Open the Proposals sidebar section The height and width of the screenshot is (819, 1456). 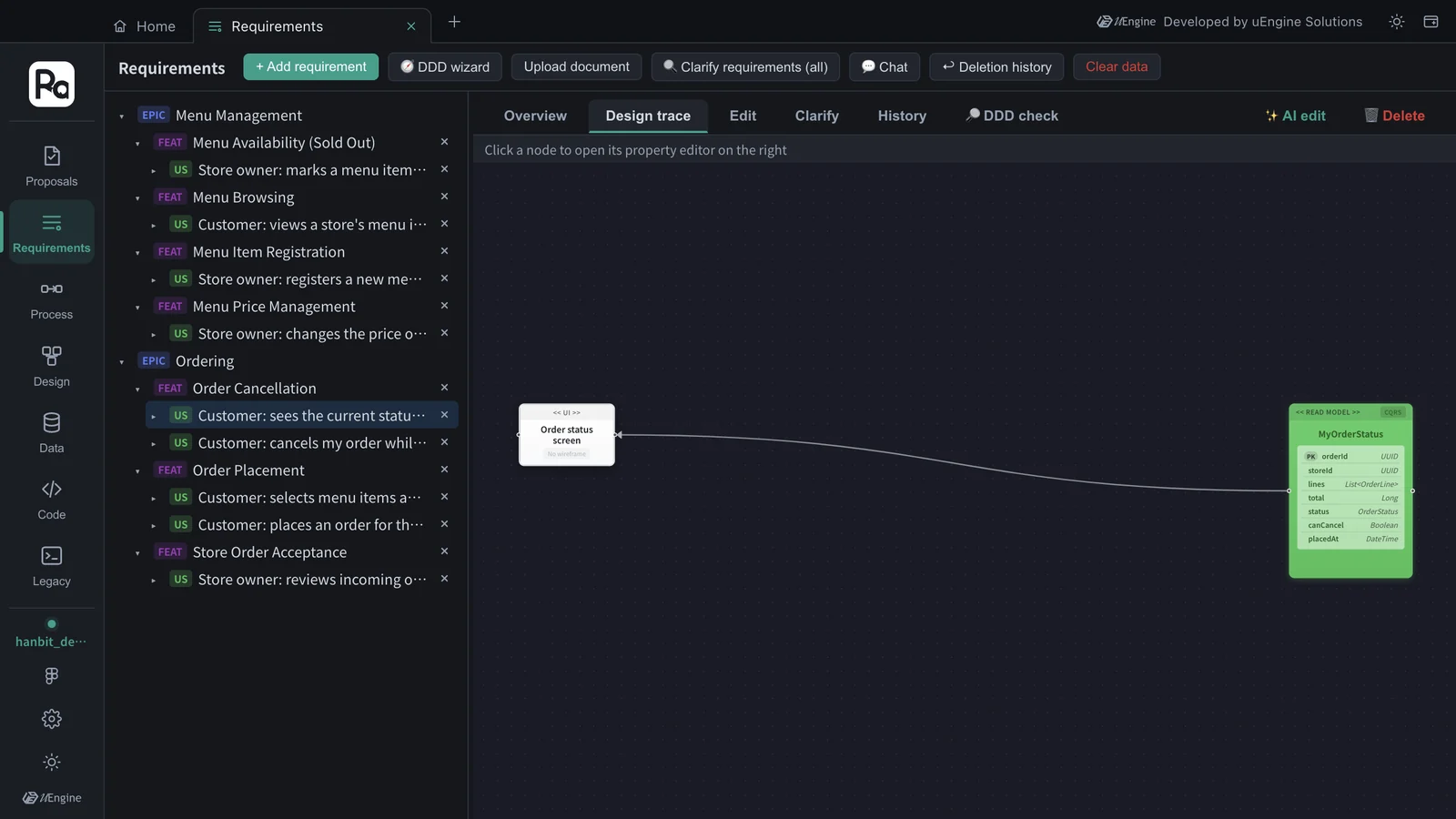[52, 167]
